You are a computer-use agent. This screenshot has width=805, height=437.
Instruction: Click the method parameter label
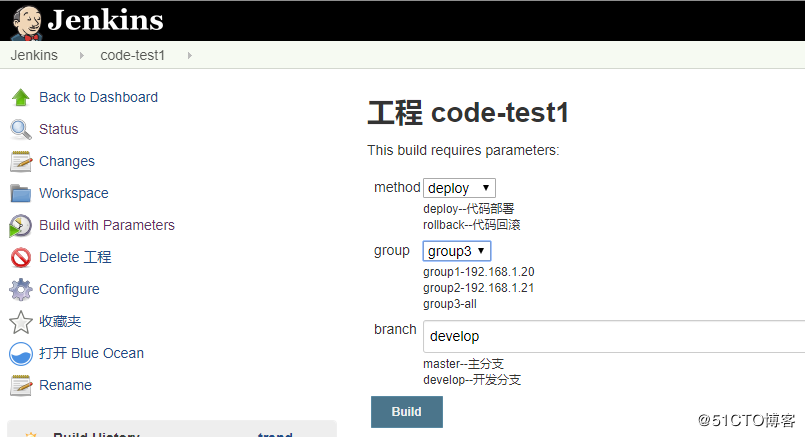click(397, 187)
